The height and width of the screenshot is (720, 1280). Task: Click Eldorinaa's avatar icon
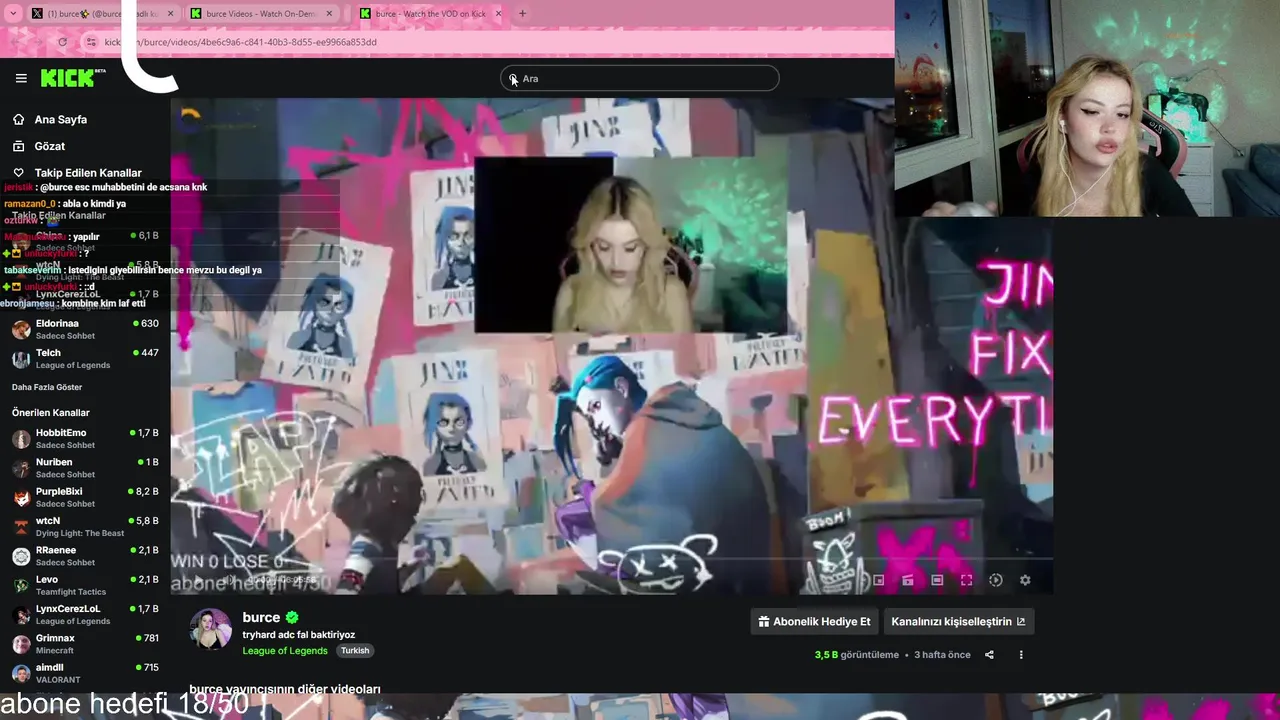point(21,329)
